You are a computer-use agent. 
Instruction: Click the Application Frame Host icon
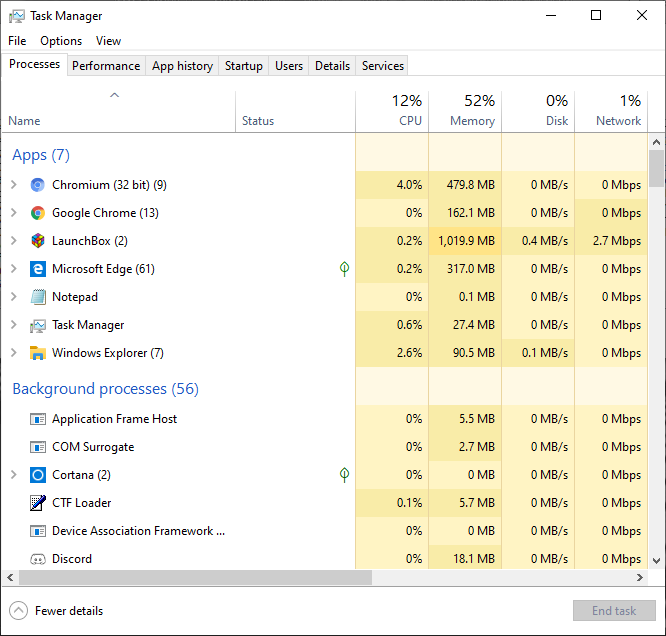pos(38,419)
